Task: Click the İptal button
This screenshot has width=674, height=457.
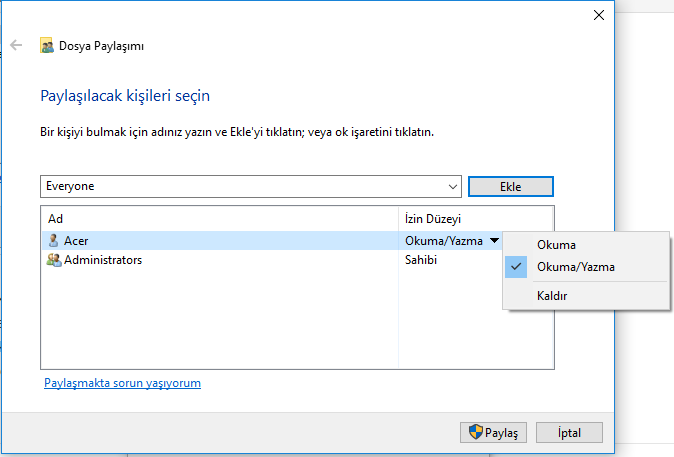Action: coord(566,433)
